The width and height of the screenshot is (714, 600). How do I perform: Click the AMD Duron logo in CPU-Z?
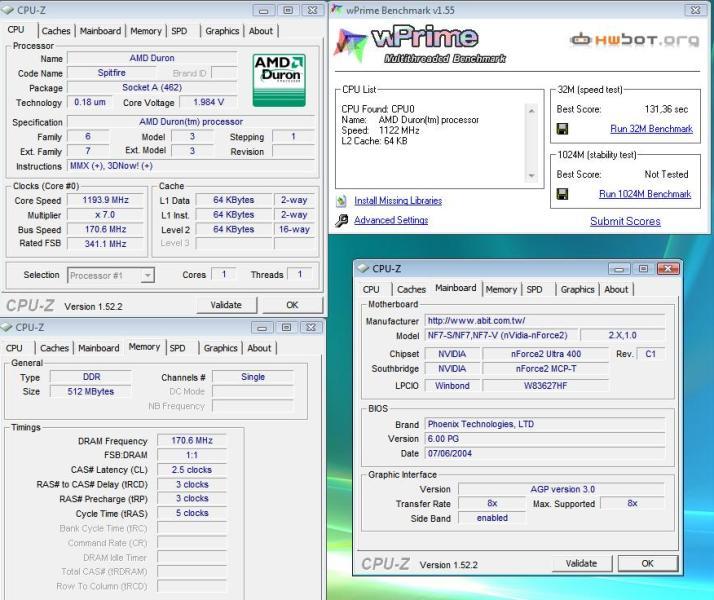tap(279, 80)
